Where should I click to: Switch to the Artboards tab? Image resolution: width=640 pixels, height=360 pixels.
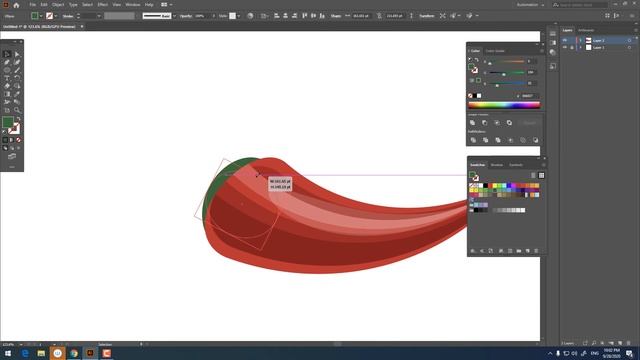(586, 30)
